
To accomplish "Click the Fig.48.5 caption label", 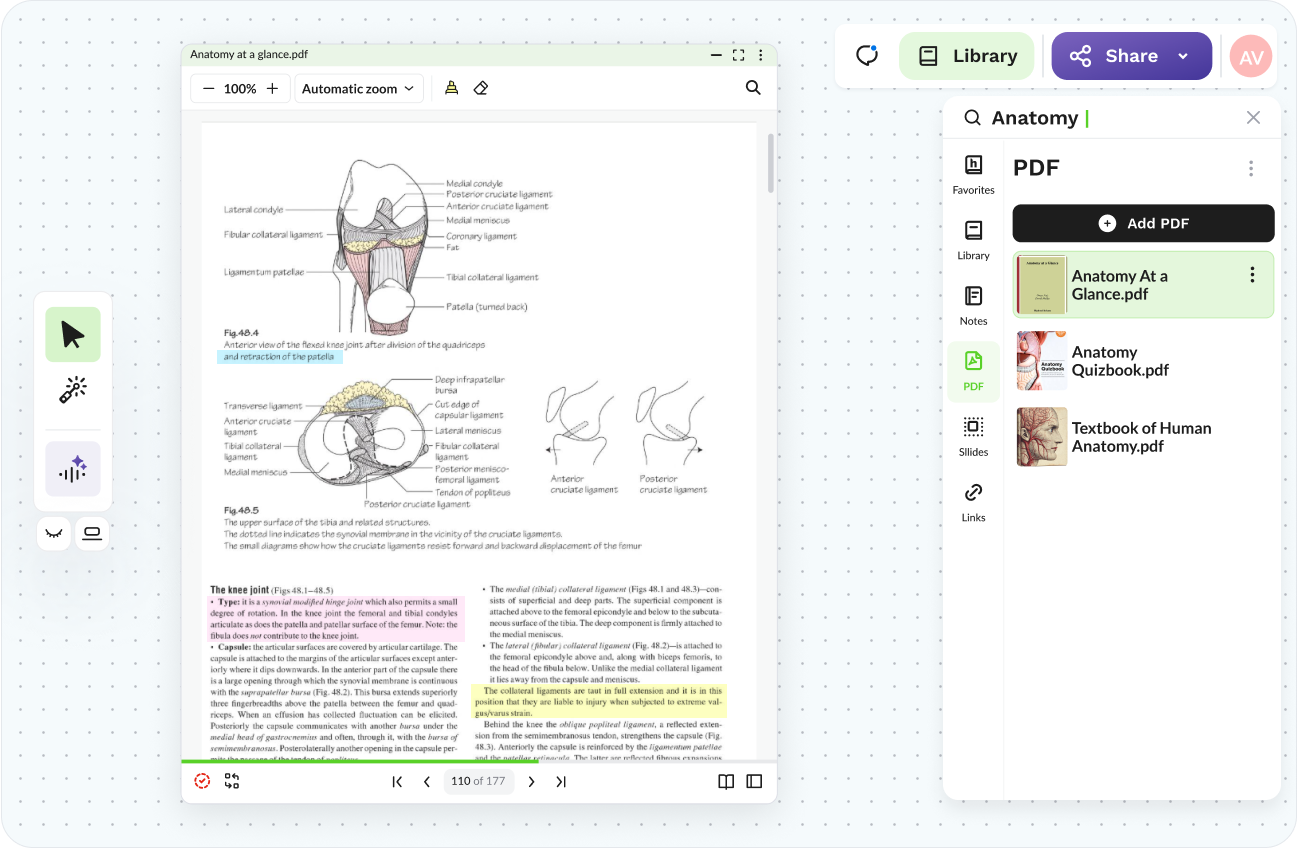I will [x=242, y=510].
